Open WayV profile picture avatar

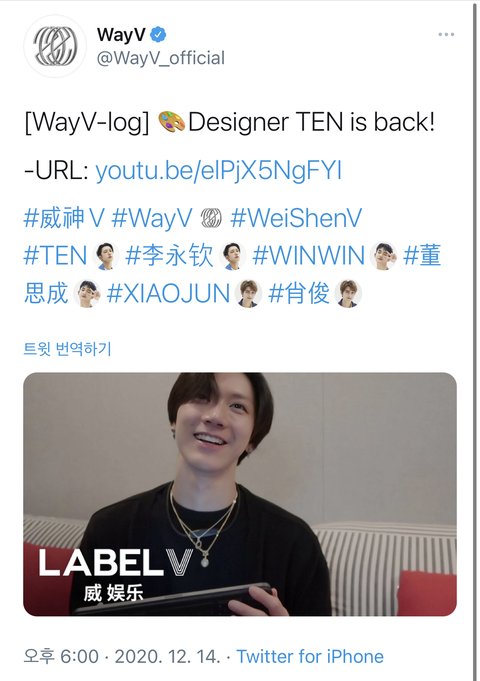55,46
